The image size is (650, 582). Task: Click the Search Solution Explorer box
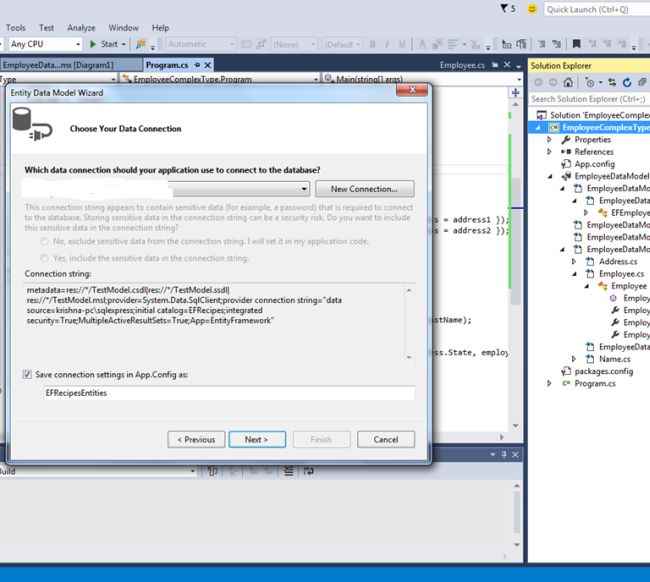(x=589, y=99)
